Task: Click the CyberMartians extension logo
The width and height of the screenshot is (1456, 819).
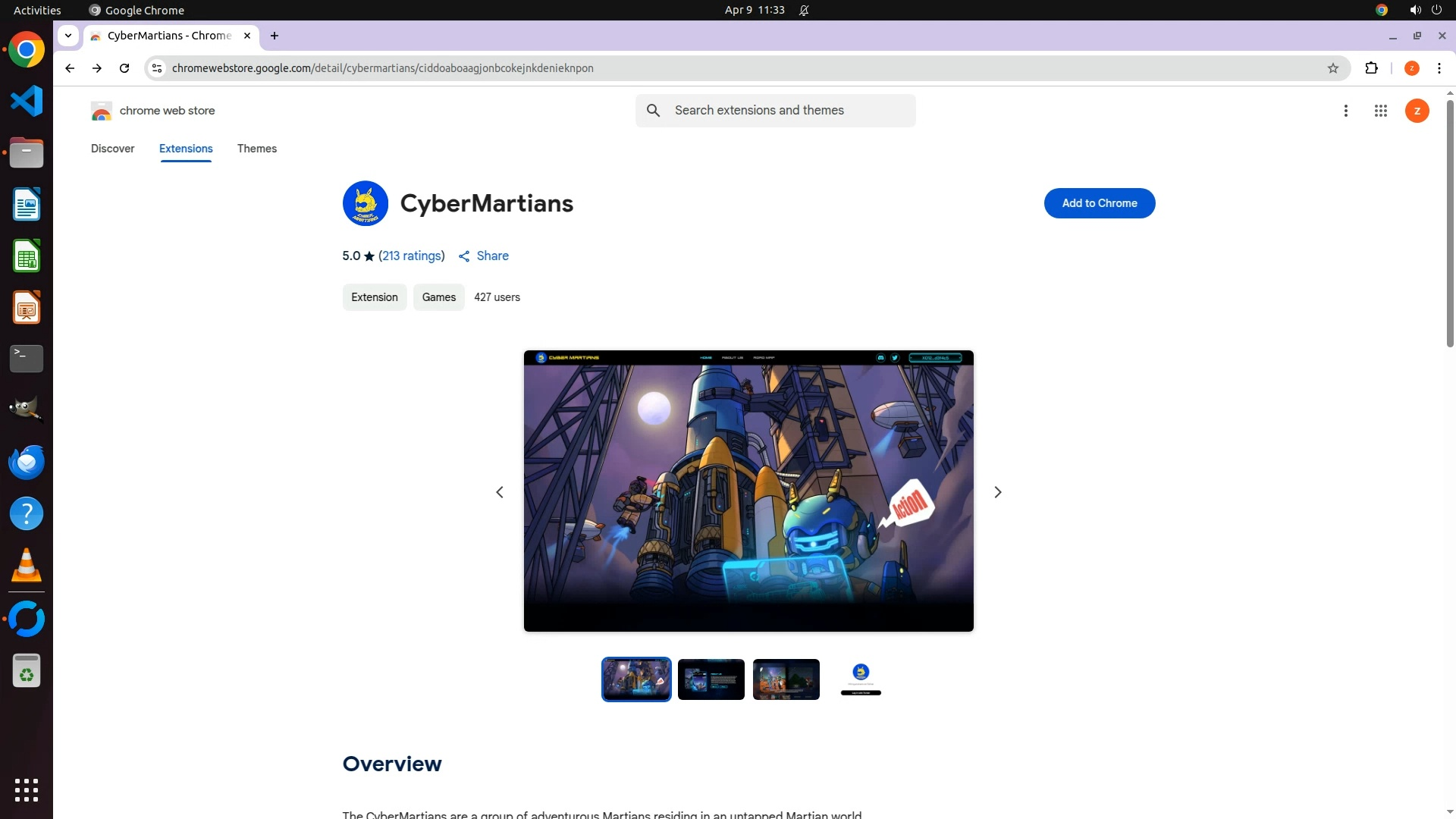Action: (x=365, y=203)
